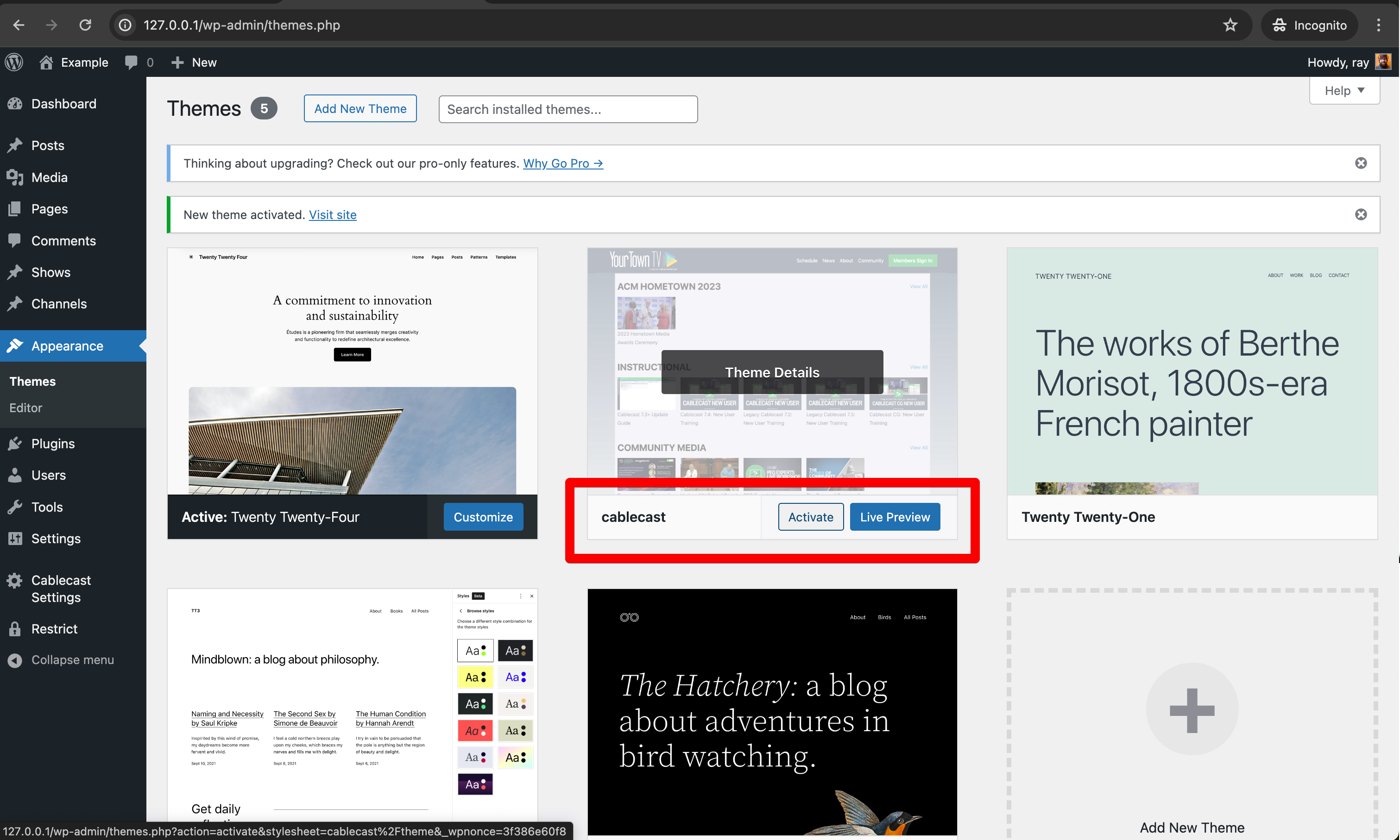Follow the Visit site link
Screen dimensions: 1400x840
click(x=332, y=215)
